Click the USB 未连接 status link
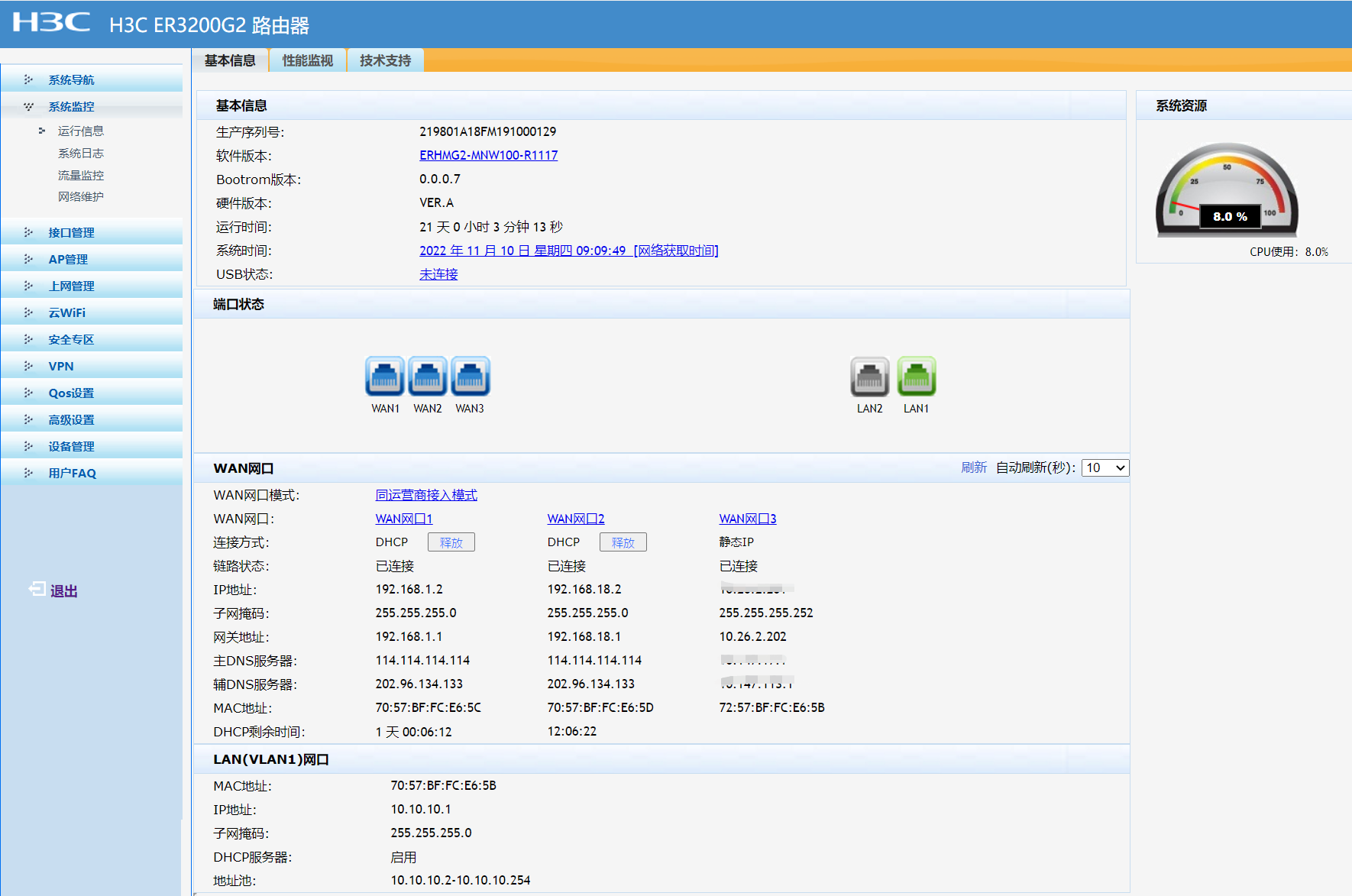The width and height of the screenshot is (1352, 896). tap(438, 274)
